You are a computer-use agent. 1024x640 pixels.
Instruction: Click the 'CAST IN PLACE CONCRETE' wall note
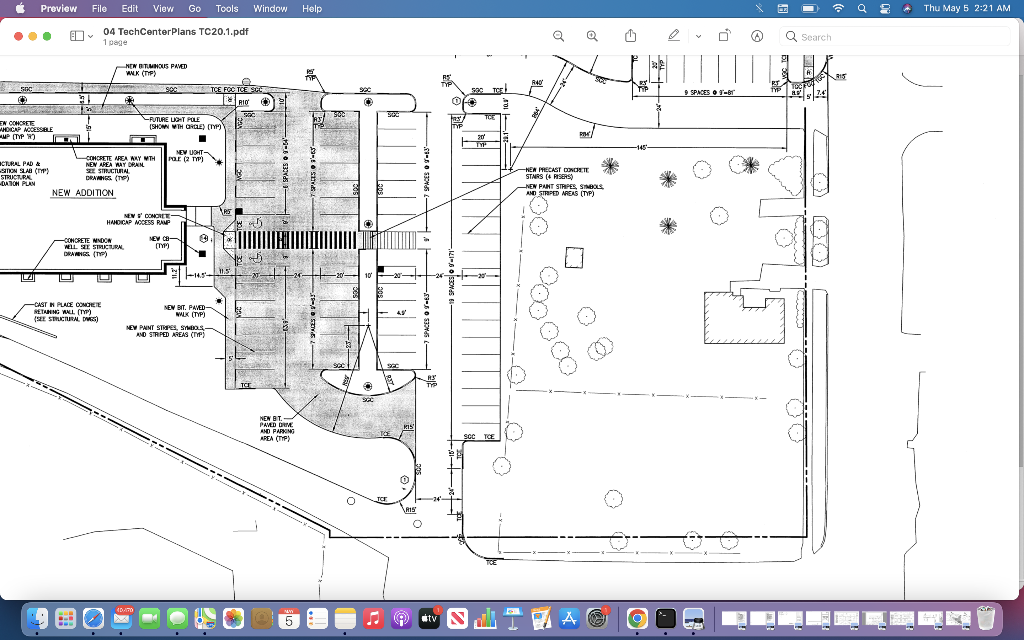[67, 312]
